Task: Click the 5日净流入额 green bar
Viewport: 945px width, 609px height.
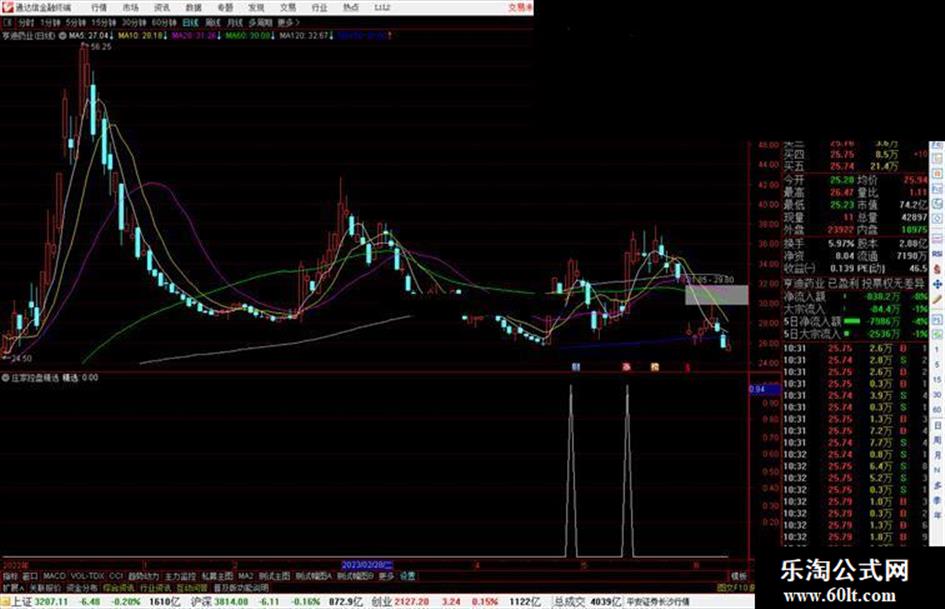Action: [852, 321]
